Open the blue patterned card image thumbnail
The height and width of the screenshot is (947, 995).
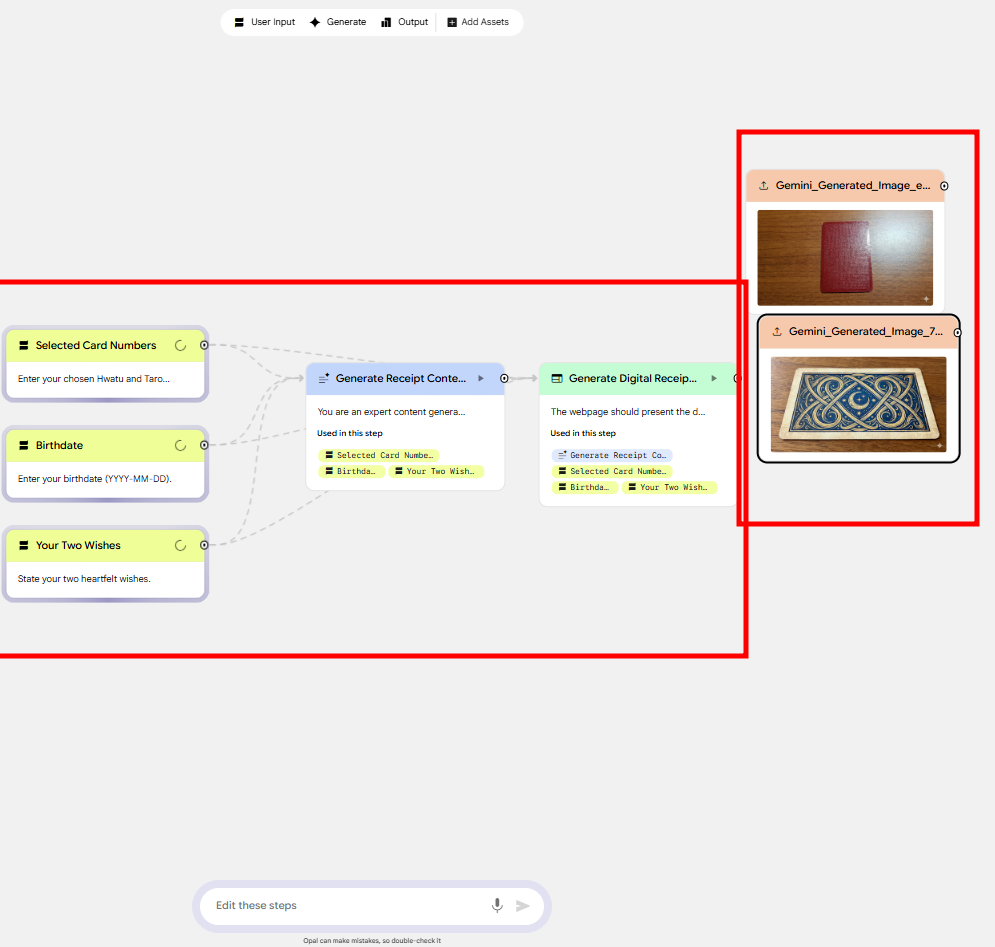click(x=859, y=404)
